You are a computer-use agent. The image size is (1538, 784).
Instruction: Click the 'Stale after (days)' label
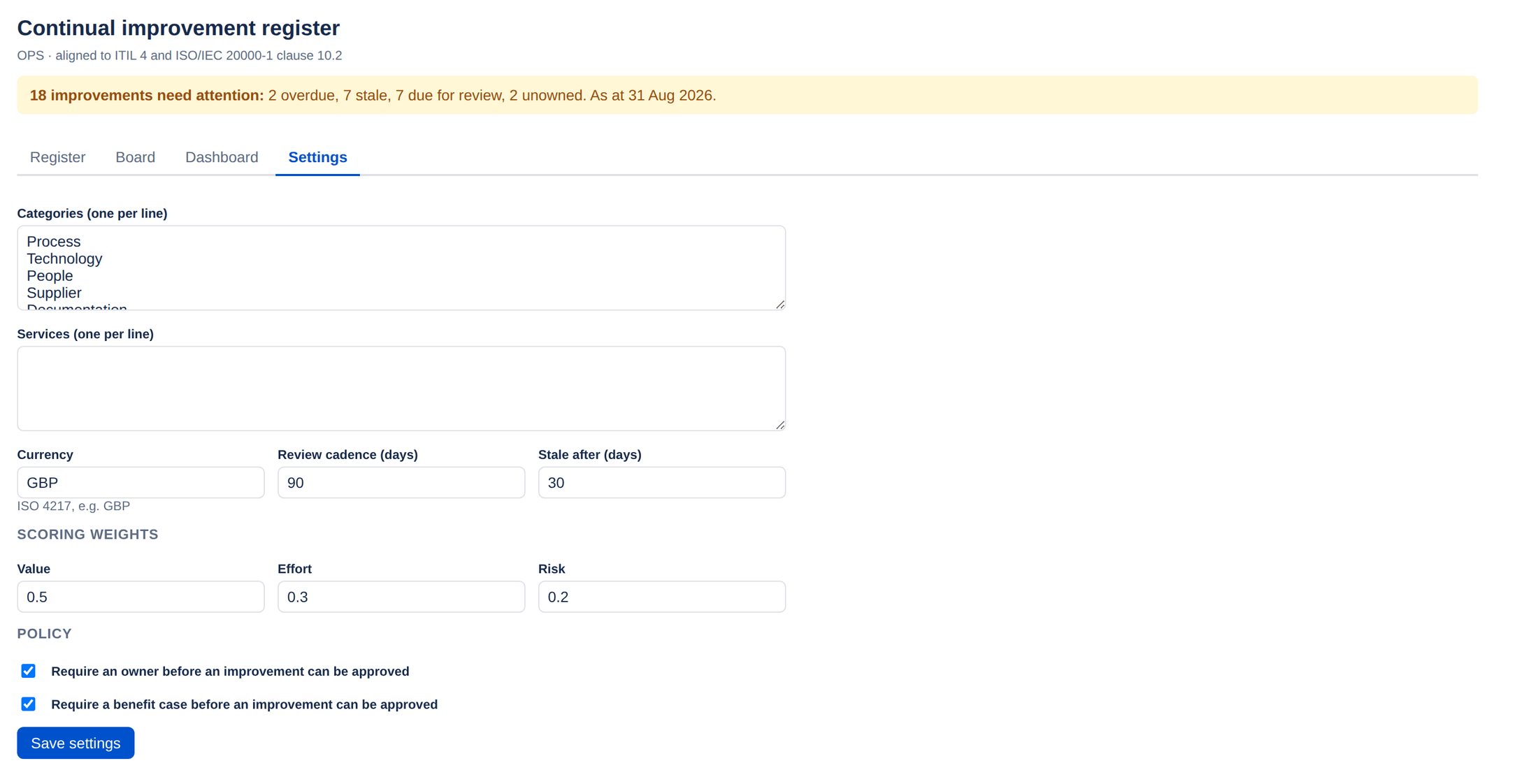click(x=589, y=455)
